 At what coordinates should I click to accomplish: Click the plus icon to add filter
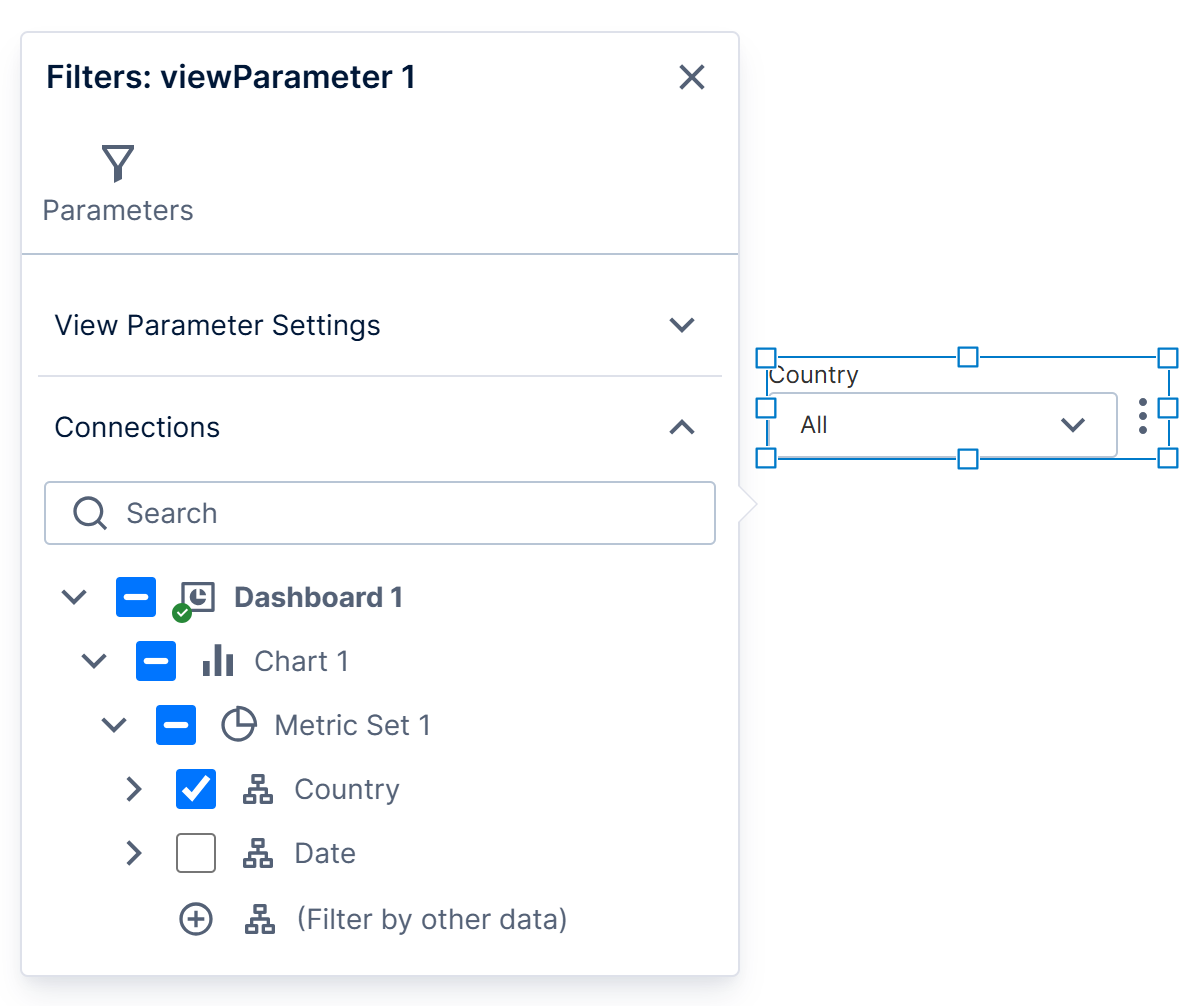[196, 919]
